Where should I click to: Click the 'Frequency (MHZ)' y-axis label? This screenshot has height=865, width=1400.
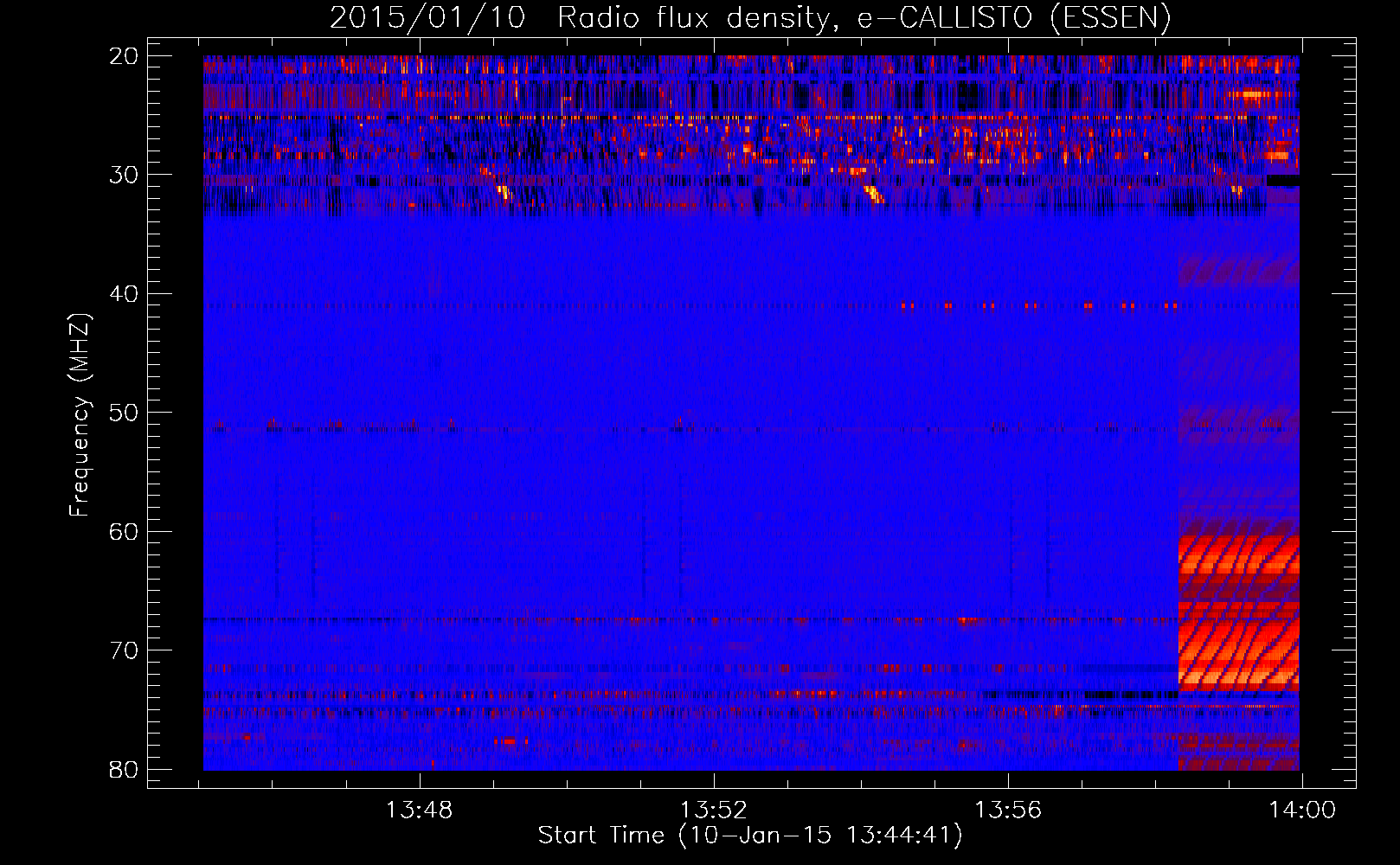[80, 415]
